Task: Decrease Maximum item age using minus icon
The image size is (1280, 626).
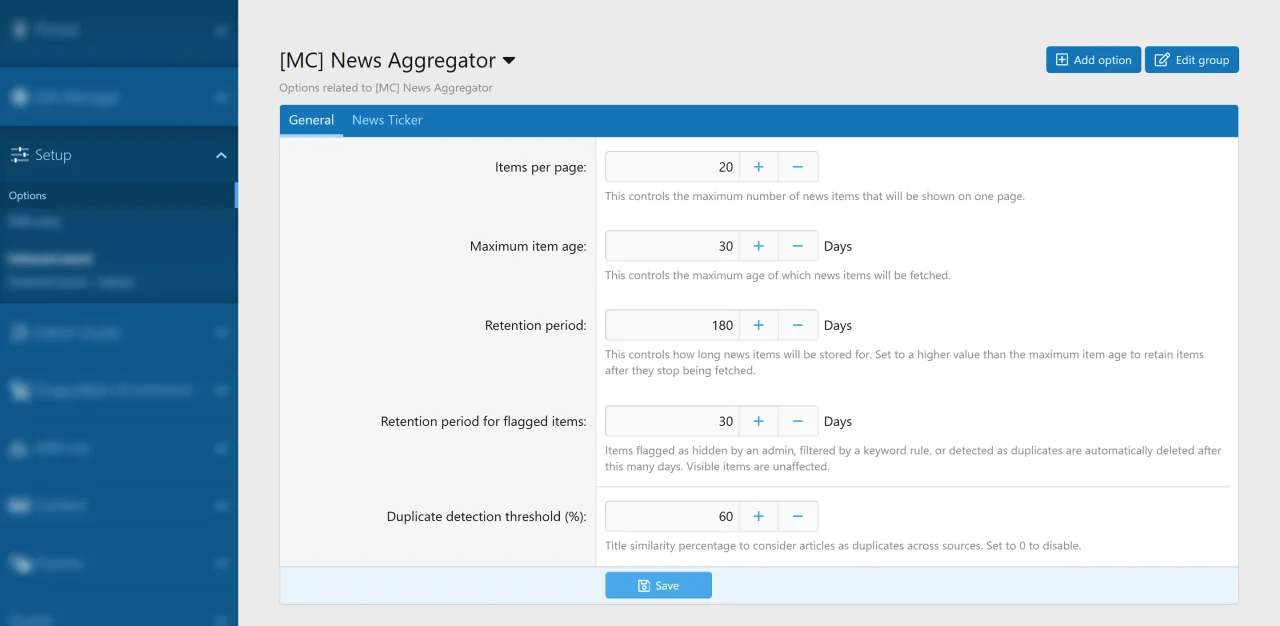Action: coord(798,246)
